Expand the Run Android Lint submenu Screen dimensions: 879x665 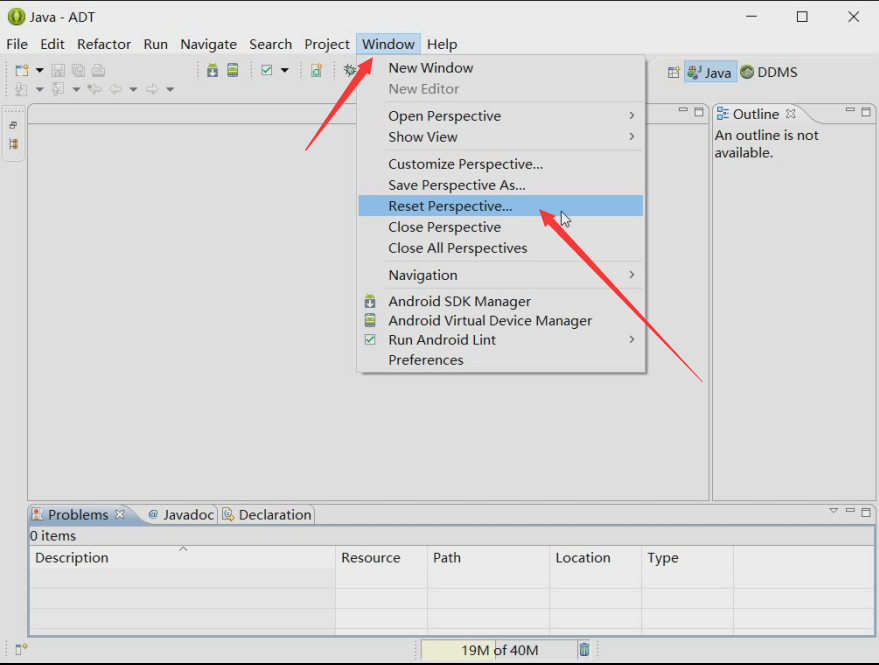point(501,340)
